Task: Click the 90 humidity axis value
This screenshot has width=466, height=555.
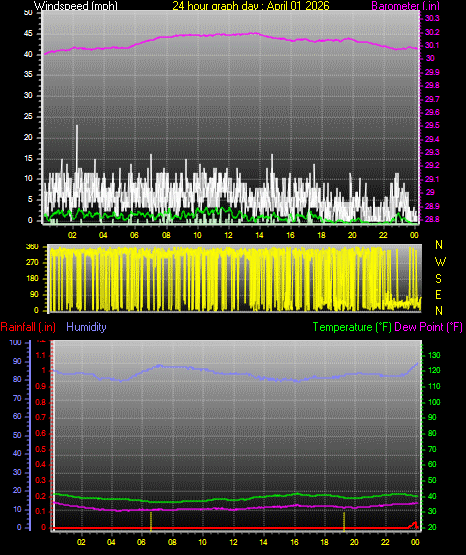Action: pos(17,361)
